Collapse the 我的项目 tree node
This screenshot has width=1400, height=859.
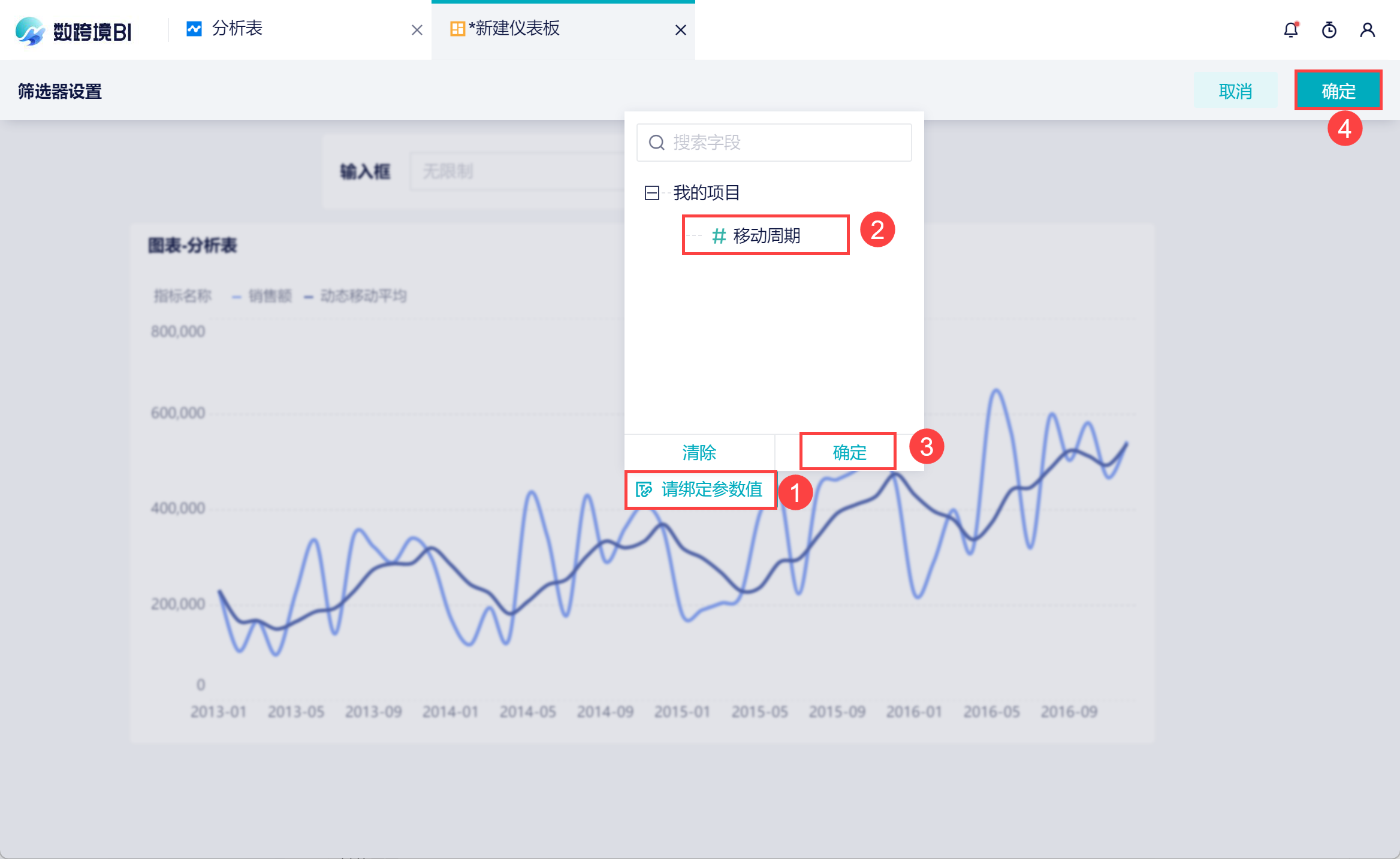coord(651,193)
